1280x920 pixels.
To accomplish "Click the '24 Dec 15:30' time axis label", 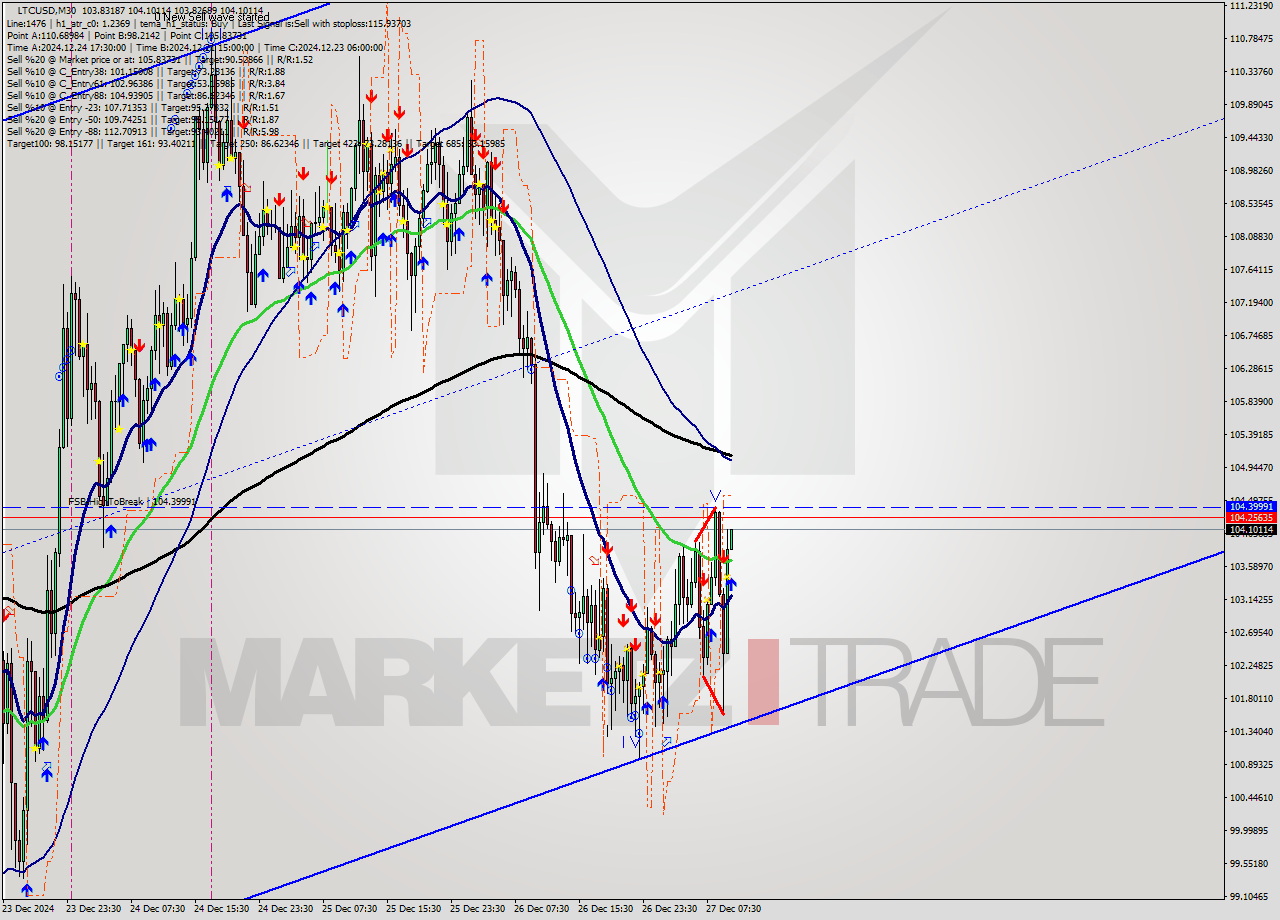I will (222, 909).
